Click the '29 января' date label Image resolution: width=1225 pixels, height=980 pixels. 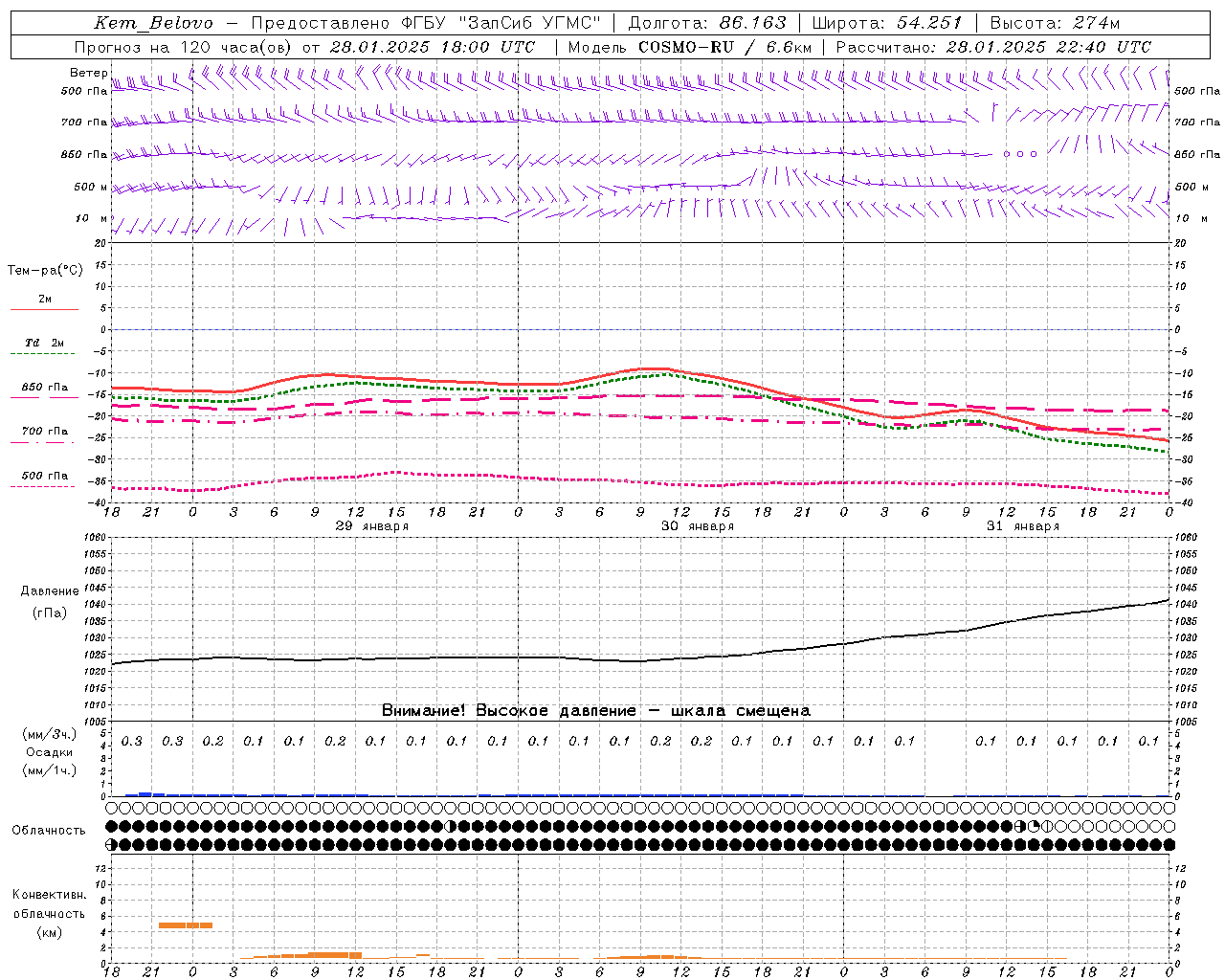click(x=371, y=526)
